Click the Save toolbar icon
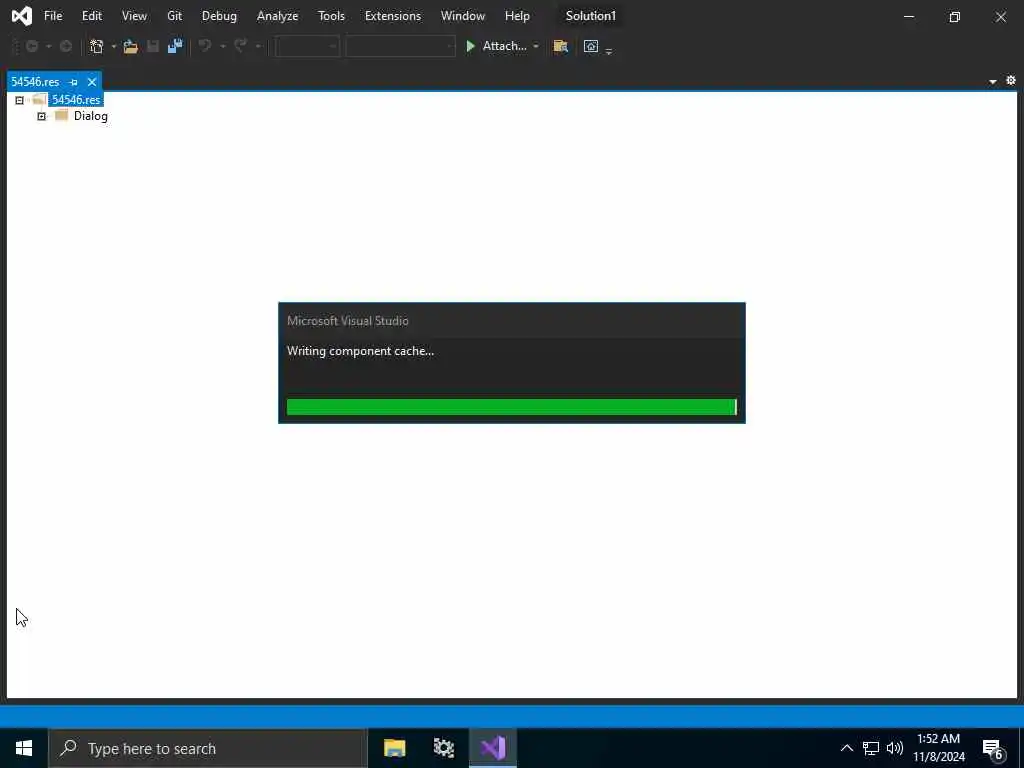Viewport: 1024px width, 768px height. 153,46
